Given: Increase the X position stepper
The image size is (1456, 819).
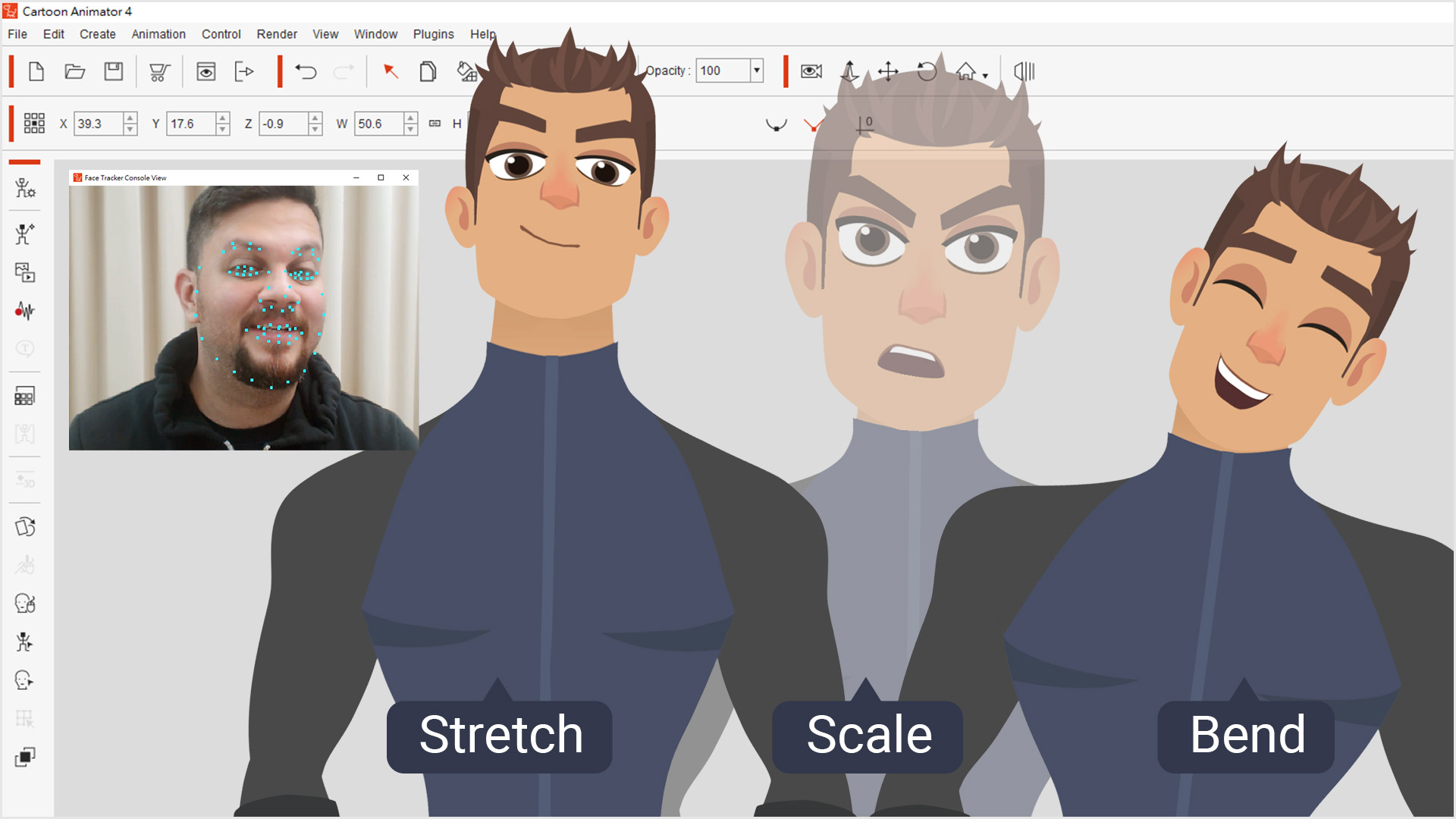Looking at the screenshot, I should point(130,118).
